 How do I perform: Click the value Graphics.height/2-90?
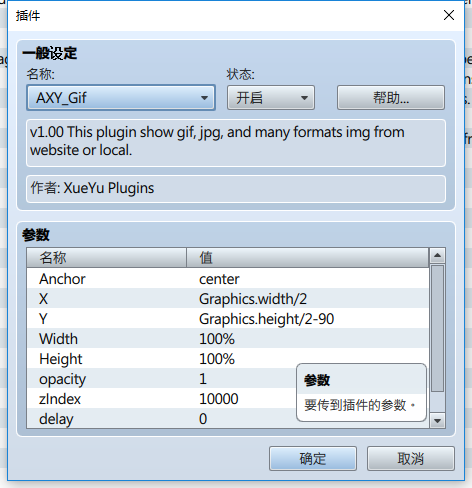[266, 319]
